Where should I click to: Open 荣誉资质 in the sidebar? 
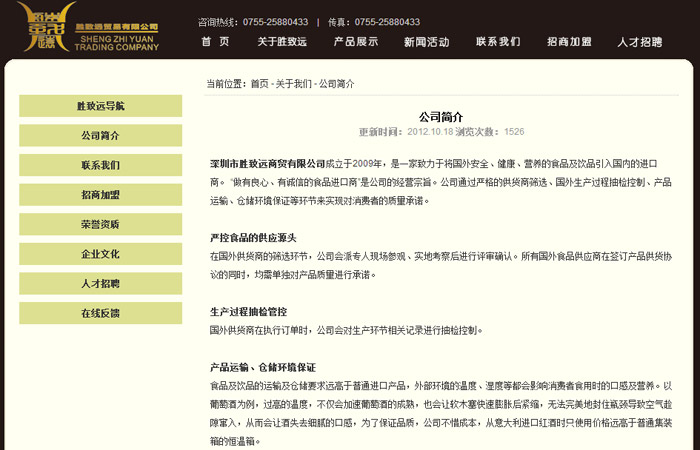100,224
